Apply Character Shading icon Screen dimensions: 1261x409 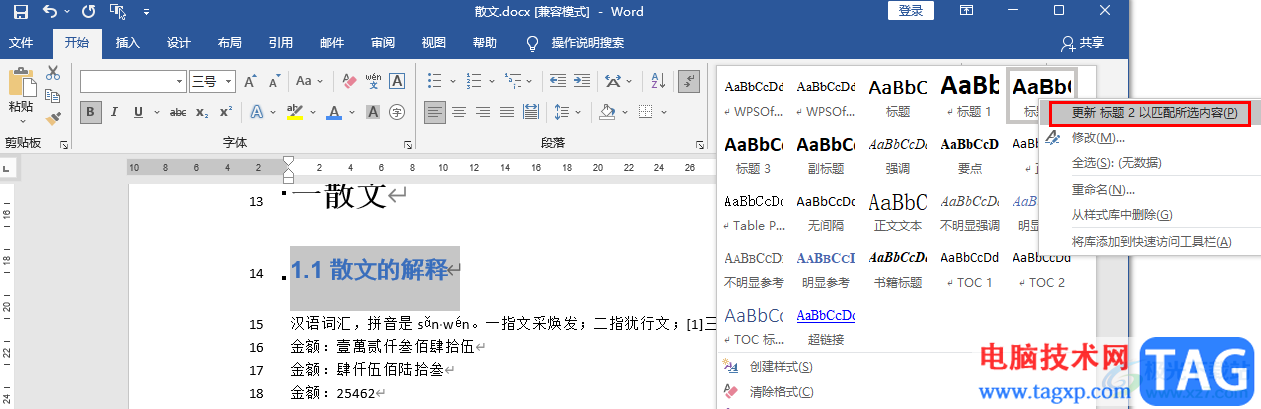(373, 112)
